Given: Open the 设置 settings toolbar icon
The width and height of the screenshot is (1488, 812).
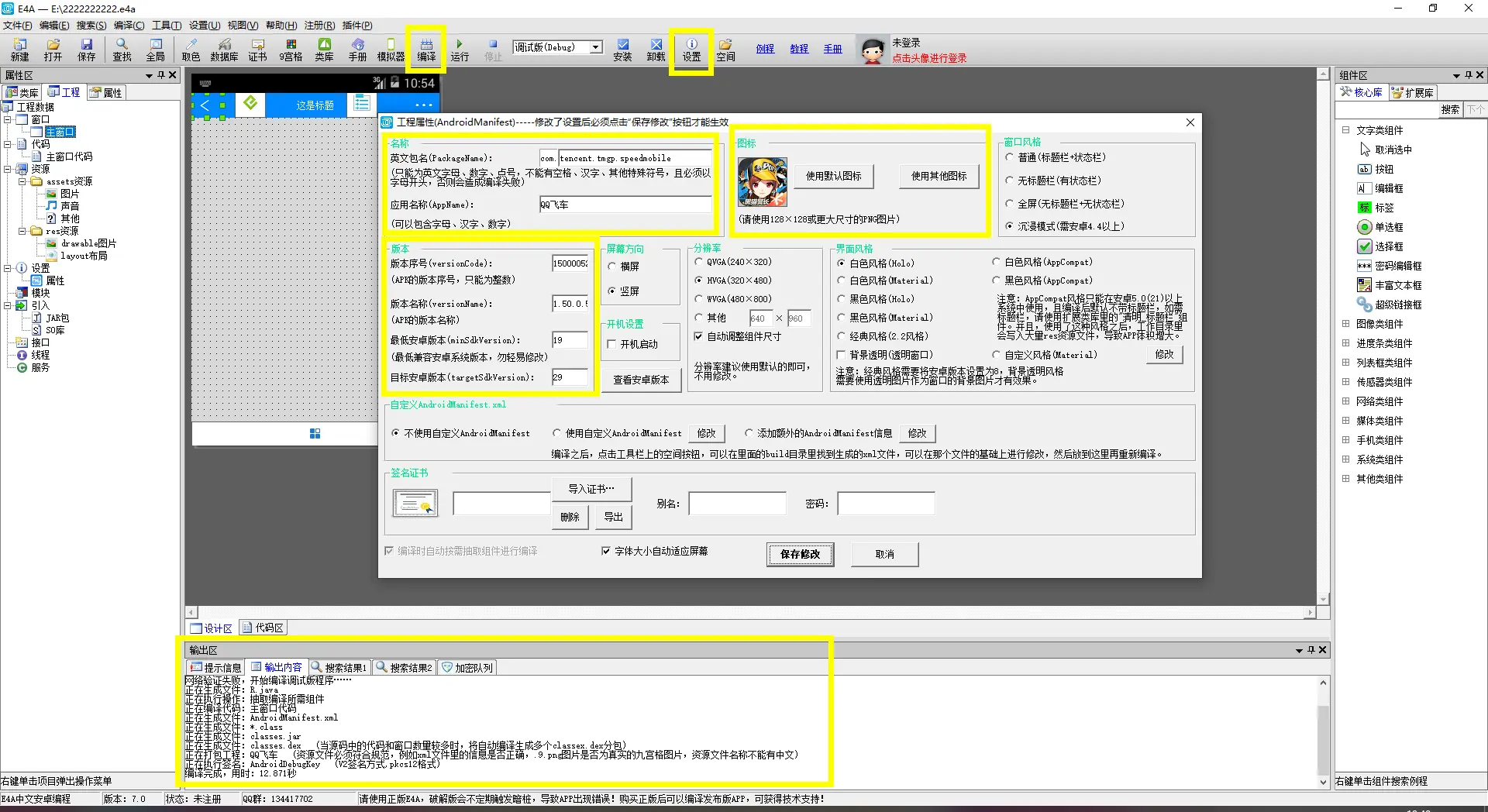Looking at the screenshot, I should point(691,50).
